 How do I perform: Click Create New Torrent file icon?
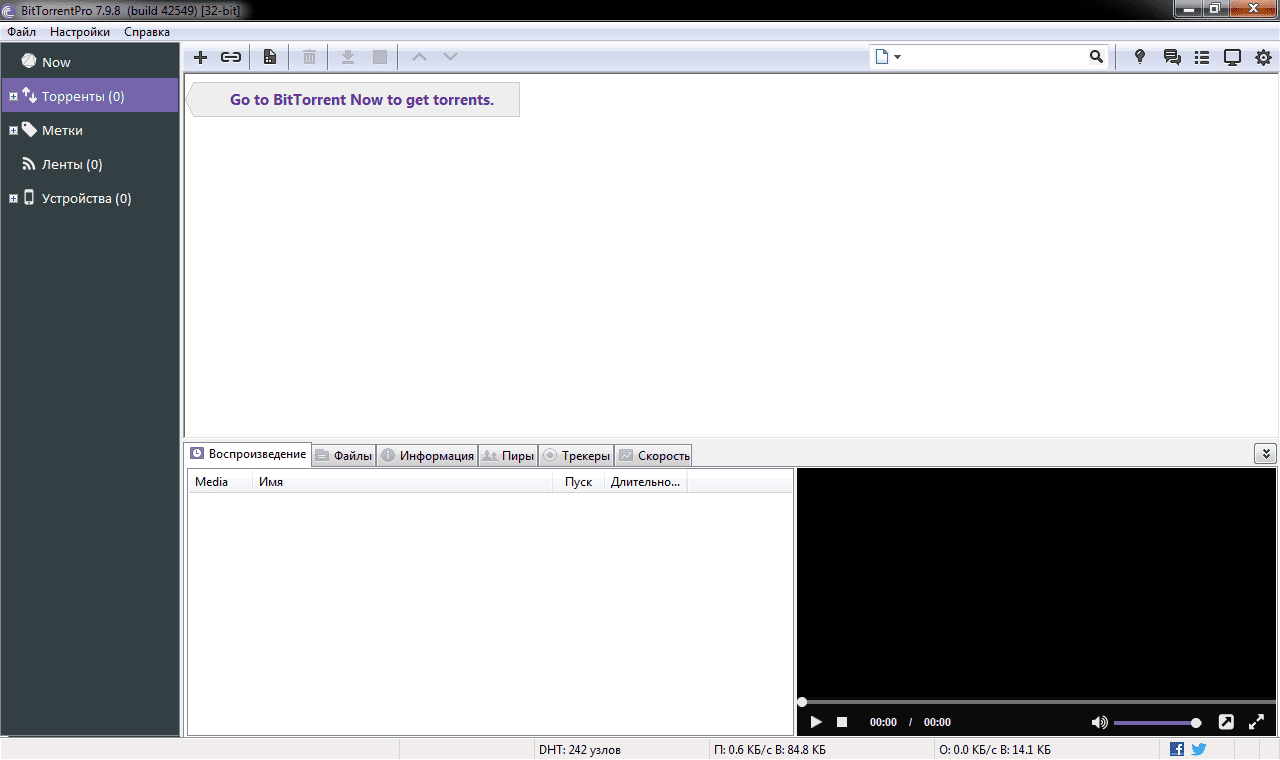coord(270,57)
